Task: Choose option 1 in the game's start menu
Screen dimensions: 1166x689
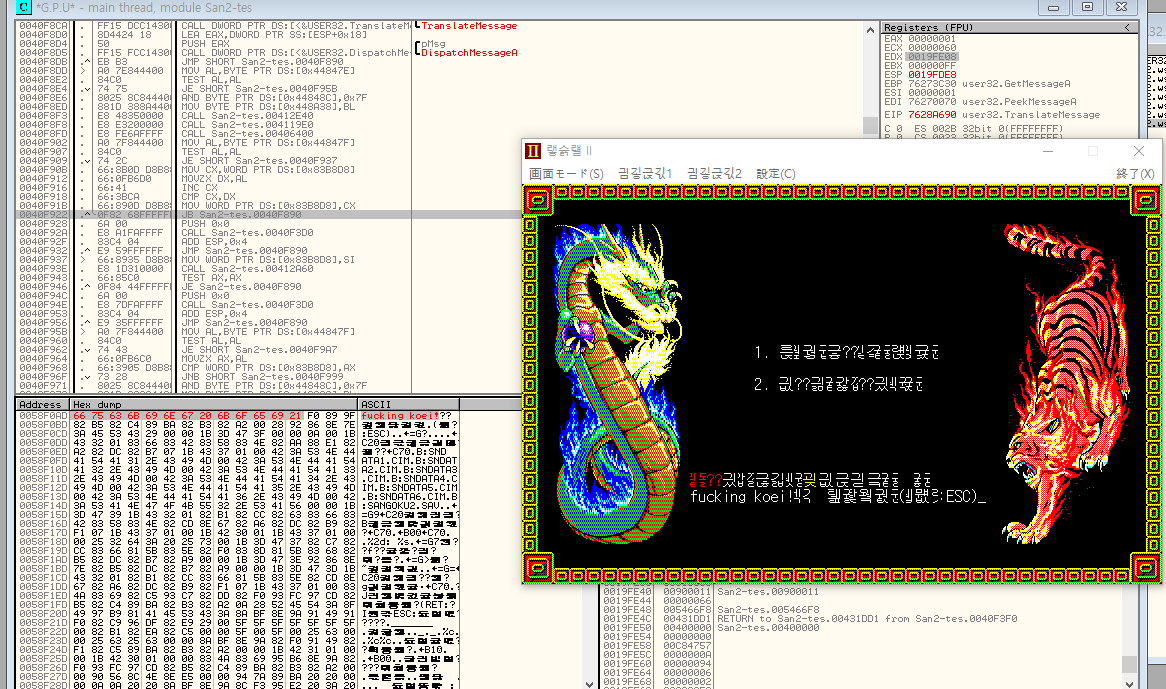Action: pos(846,352)
